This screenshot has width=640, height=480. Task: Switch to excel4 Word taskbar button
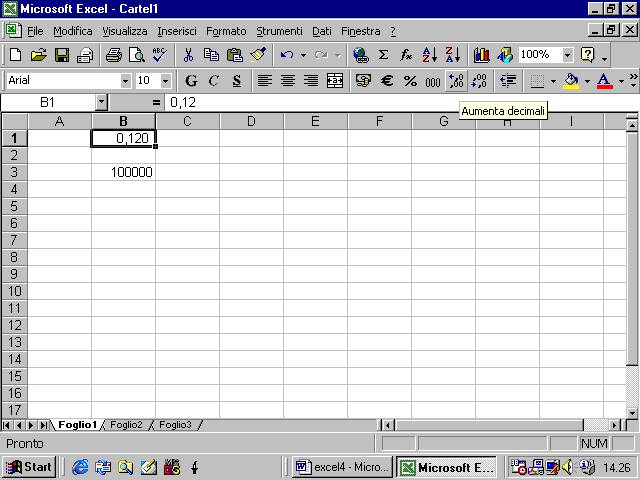(341, 467)
